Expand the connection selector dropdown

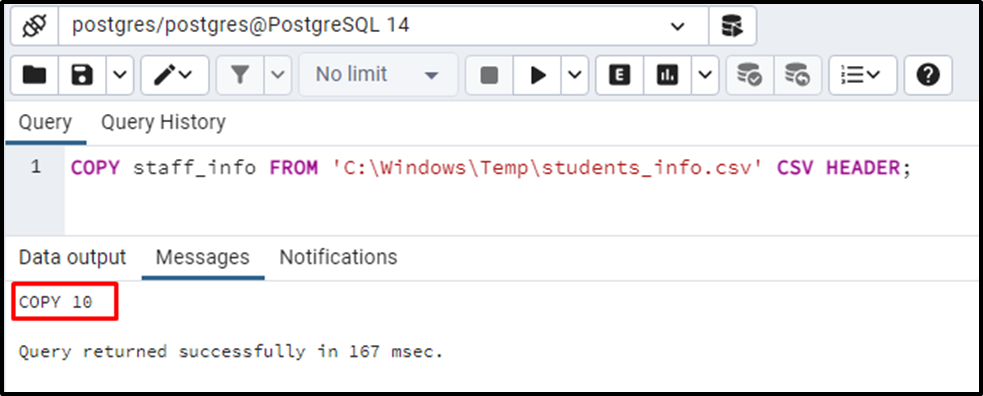click(678, 26)
